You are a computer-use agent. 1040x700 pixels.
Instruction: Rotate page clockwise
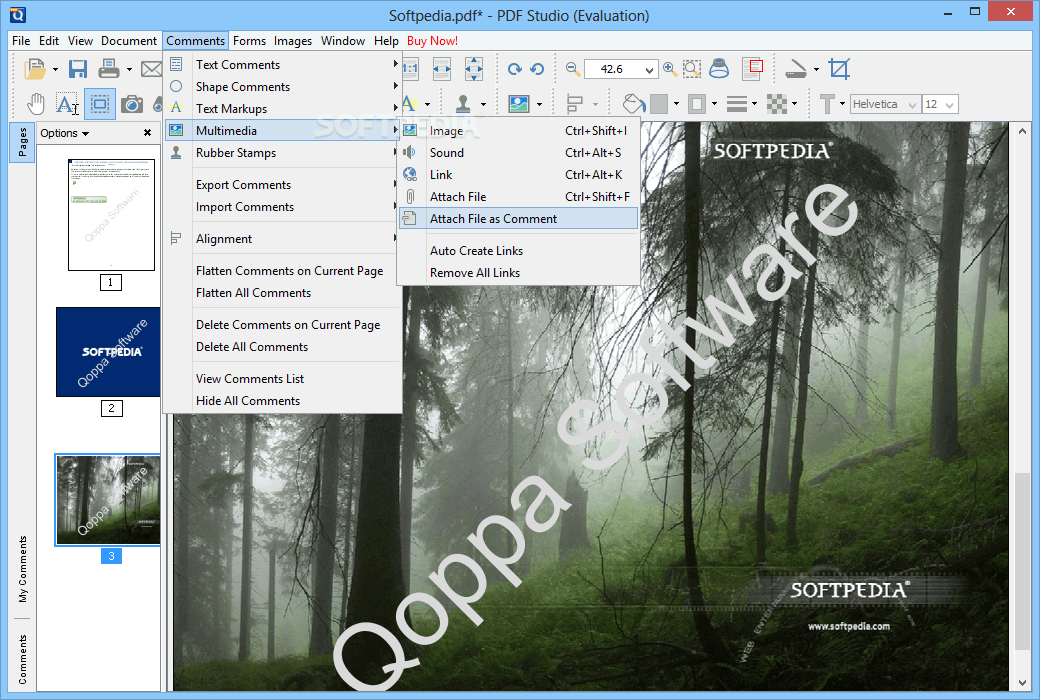(514, 69)
